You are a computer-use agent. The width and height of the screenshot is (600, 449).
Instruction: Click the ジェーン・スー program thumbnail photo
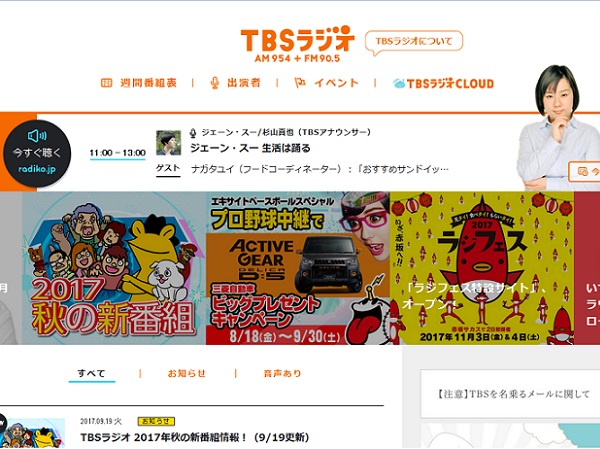[x=168, y=143]
